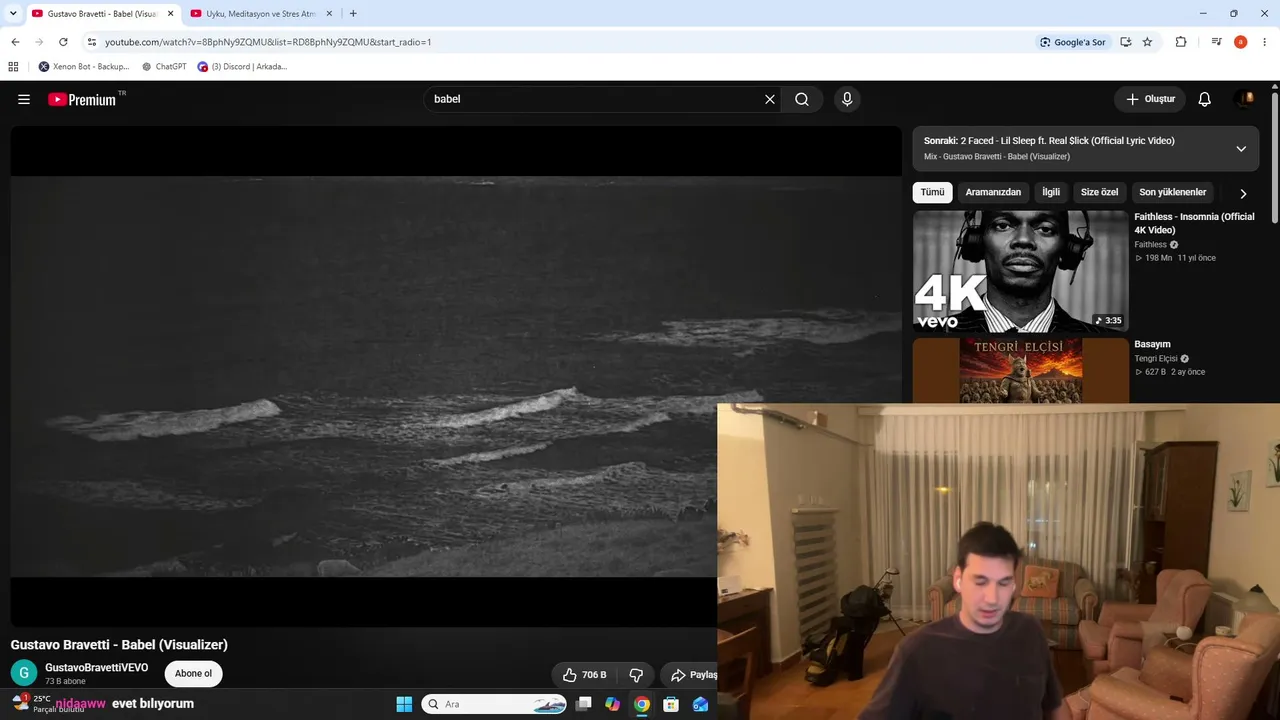
Task: Open the weather widget showing 25°C
Action: coord(48,704)
